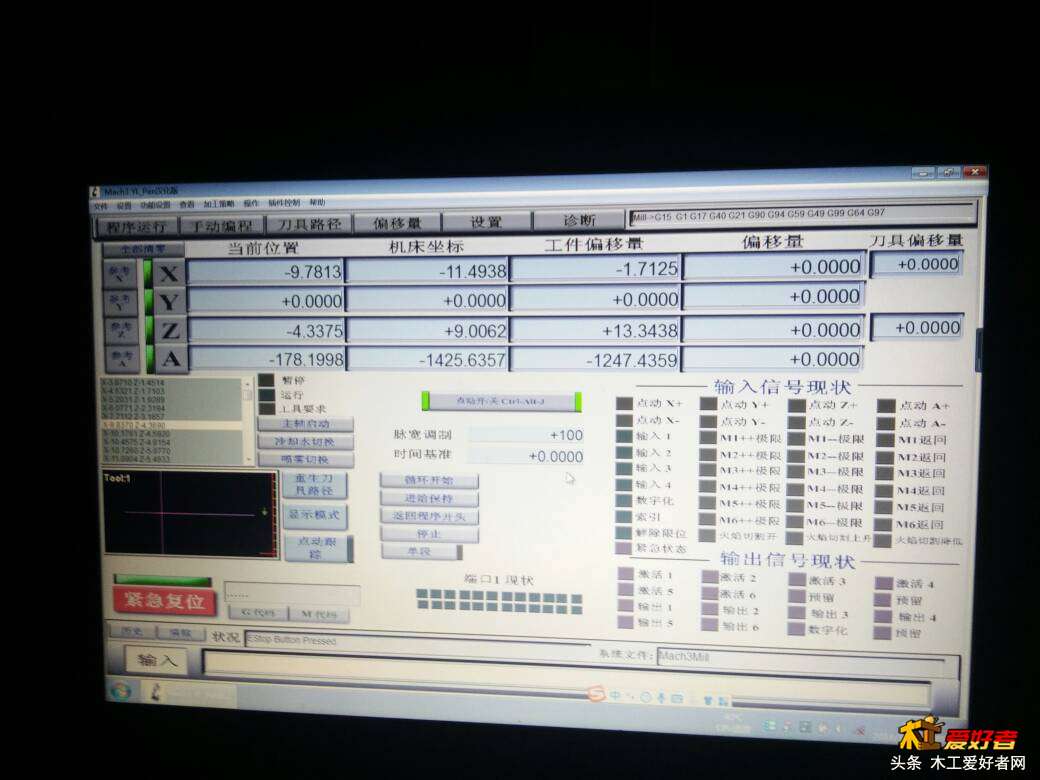Click the Mach3 taskbar icon

point(157,693)
